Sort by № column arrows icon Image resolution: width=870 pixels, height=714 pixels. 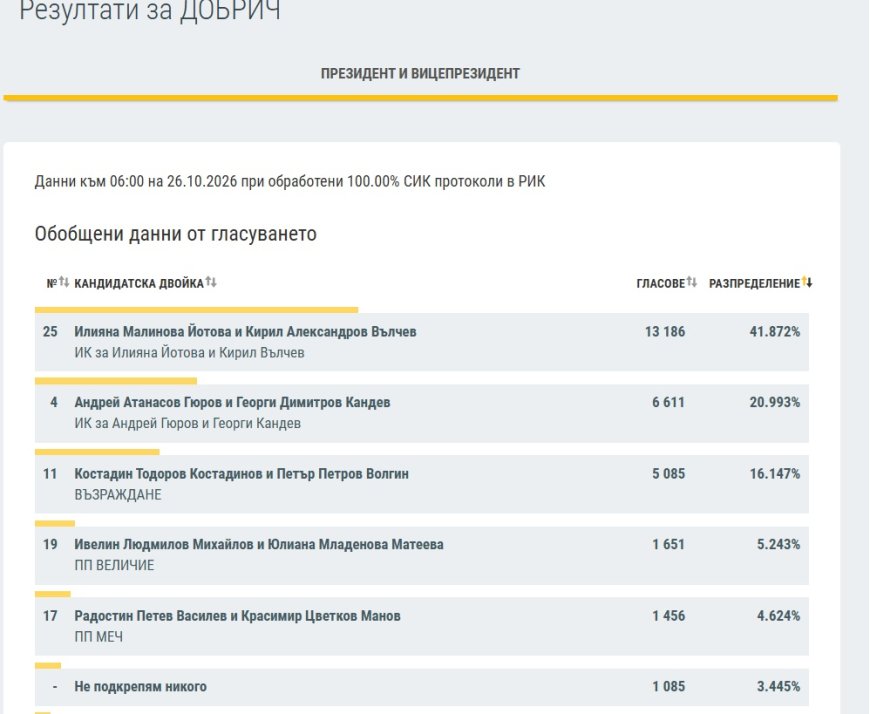point(64,282)
